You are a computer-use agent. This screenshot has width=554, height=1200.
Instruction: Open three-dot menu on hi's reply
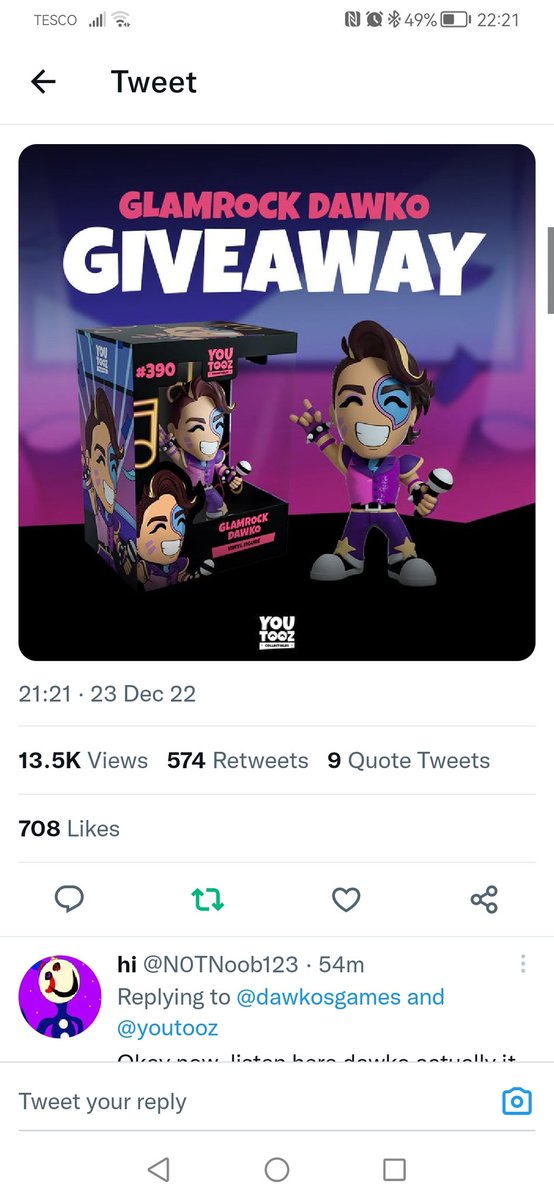point(523,964)
